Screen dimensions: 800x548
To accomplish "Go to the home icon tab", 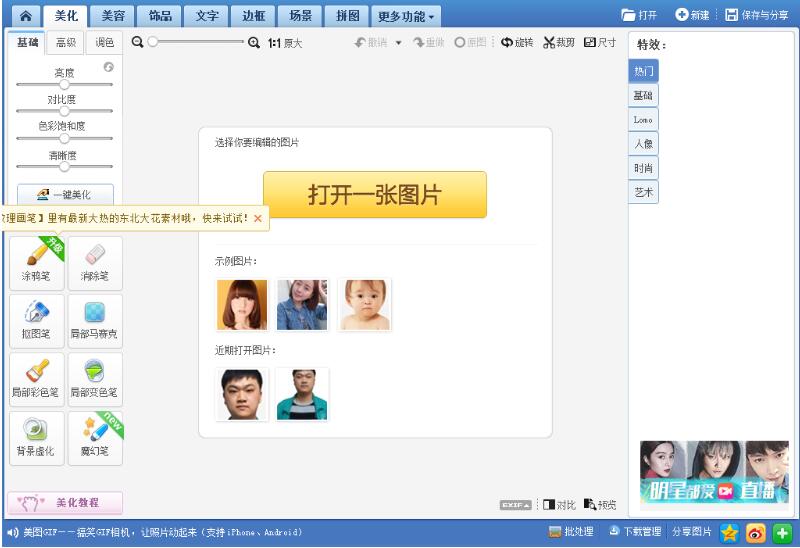I will 26,16.
